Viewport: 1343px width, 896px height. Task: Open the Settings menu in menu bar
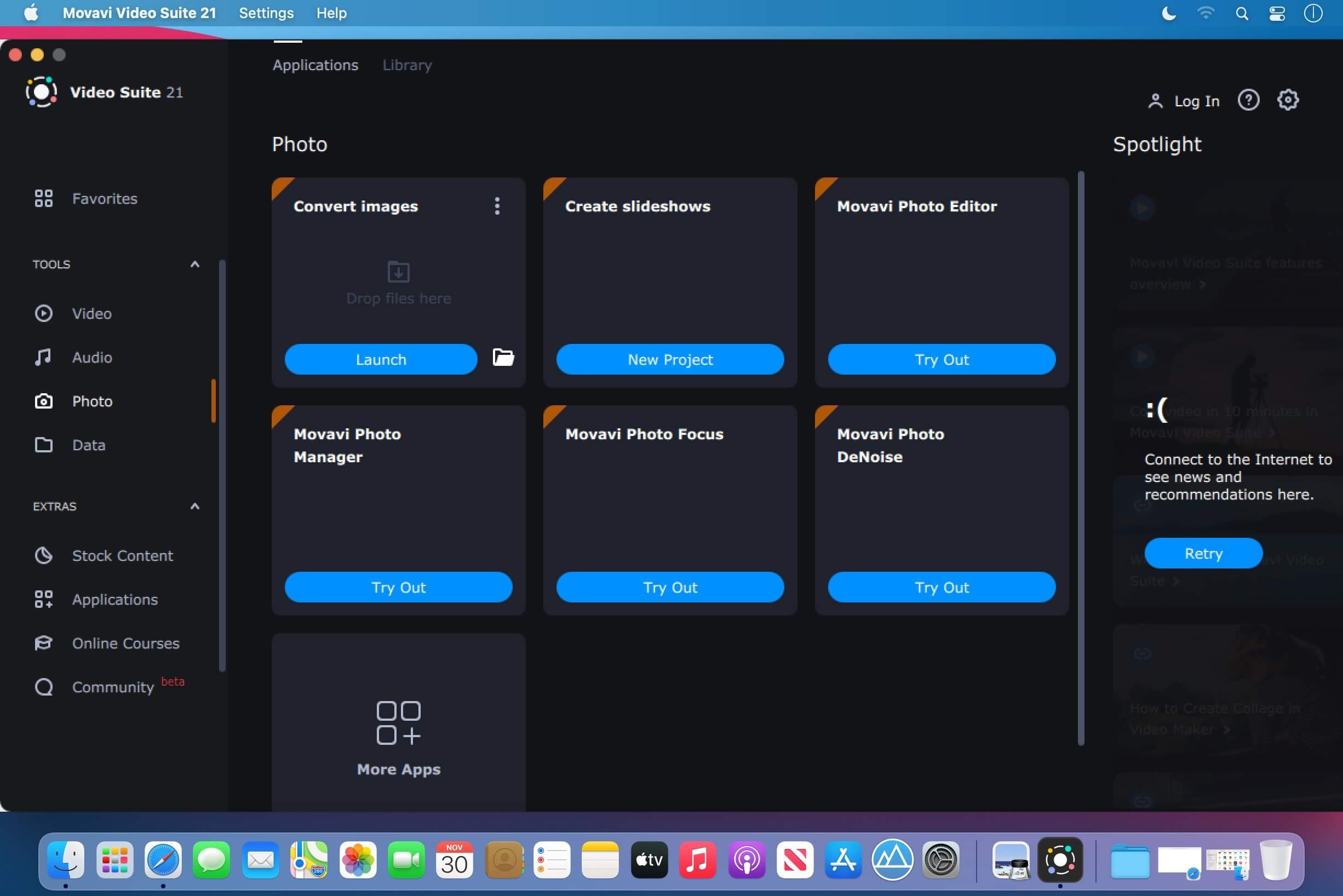tap(266, 13)
